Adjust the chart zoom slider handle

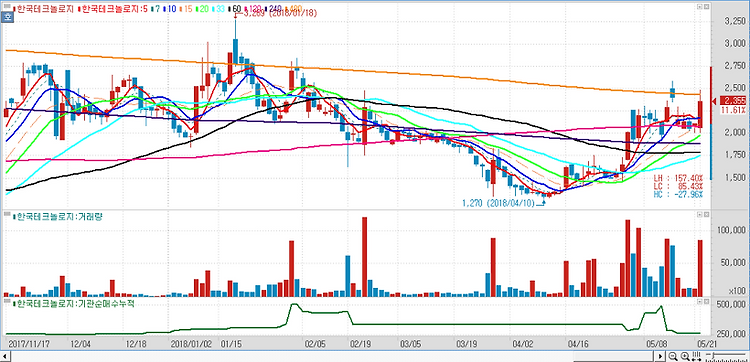[713, 355]
